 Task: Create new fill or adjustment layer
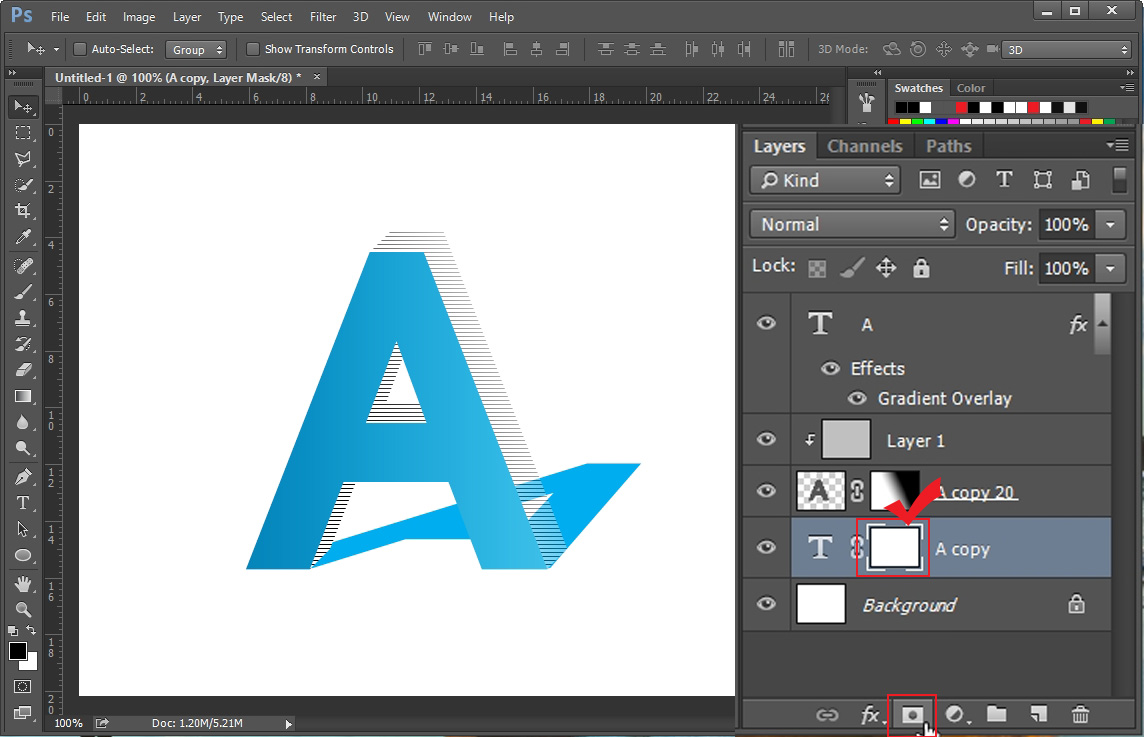click(x=956, y=715)
